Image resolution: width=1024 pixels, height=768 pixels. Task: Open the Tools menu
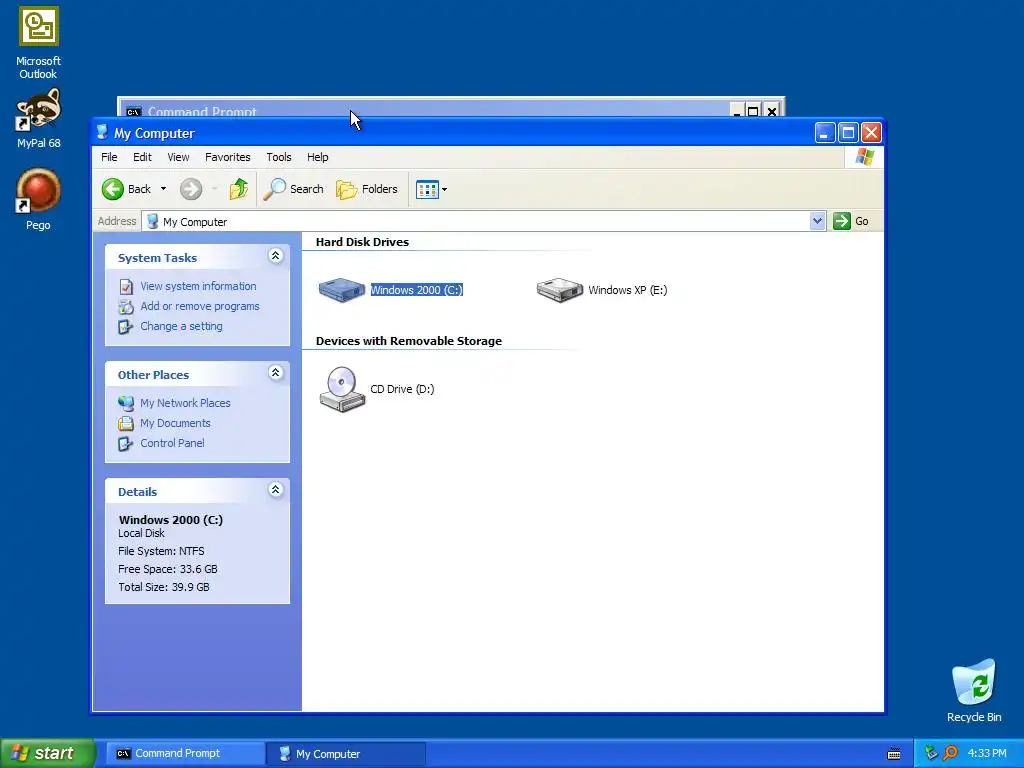coord(279,157)
